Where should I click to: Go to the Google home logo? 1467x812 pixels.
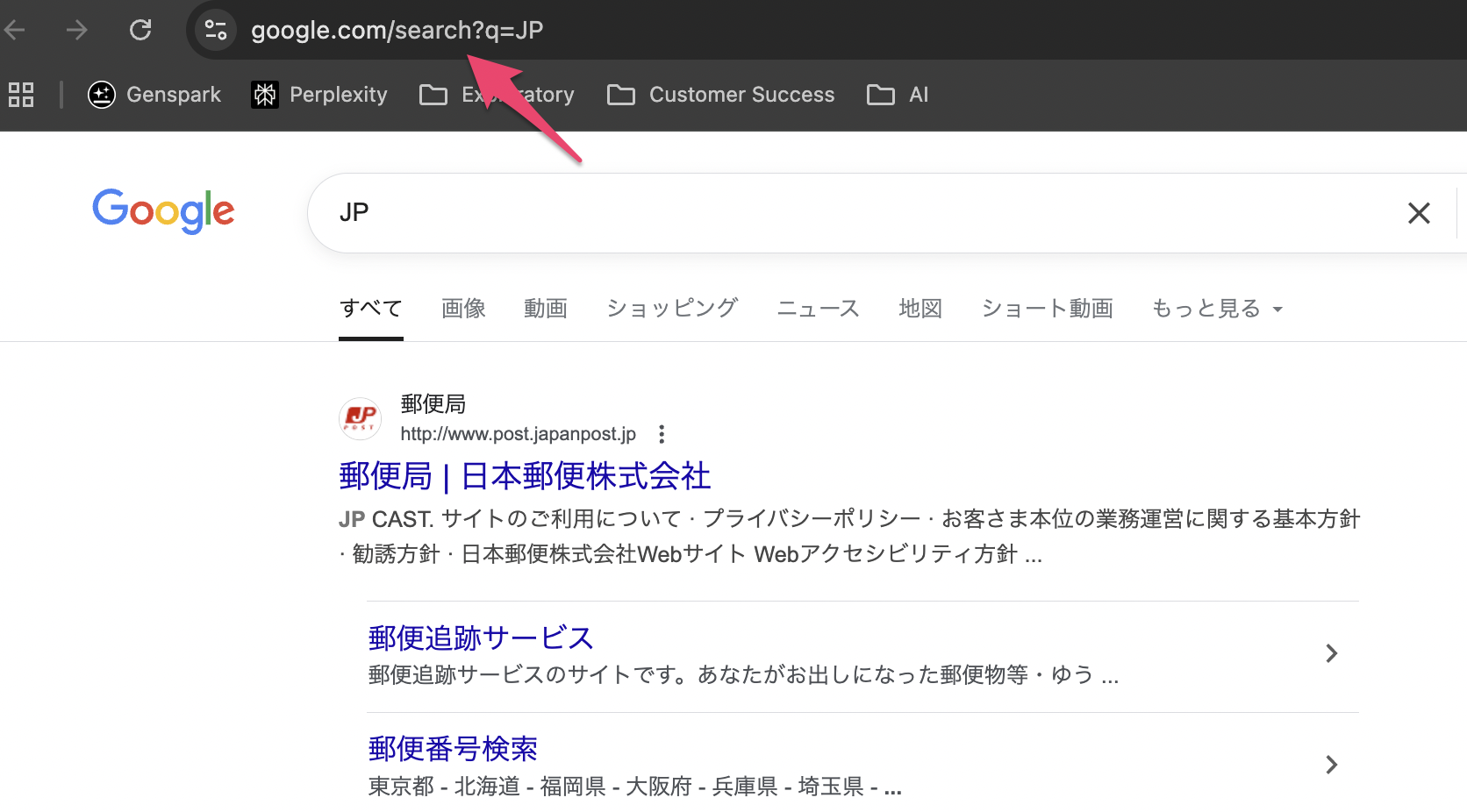[164, 211]
